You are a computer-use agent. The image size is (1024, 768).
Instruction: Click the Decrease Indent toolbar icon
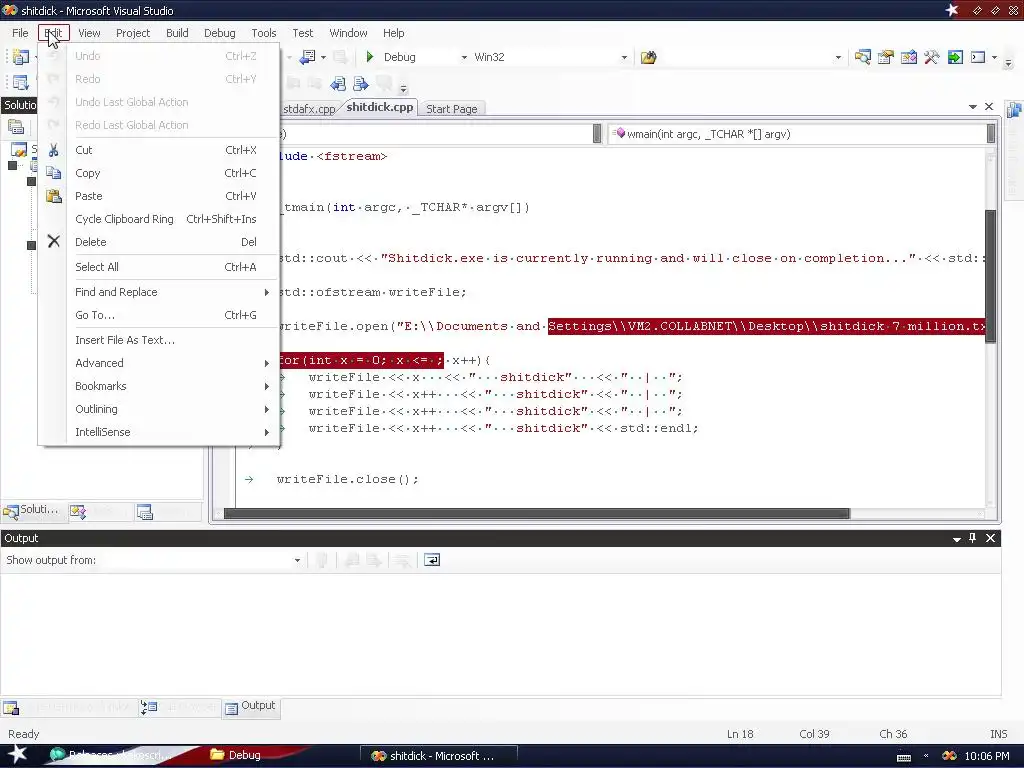338,84
